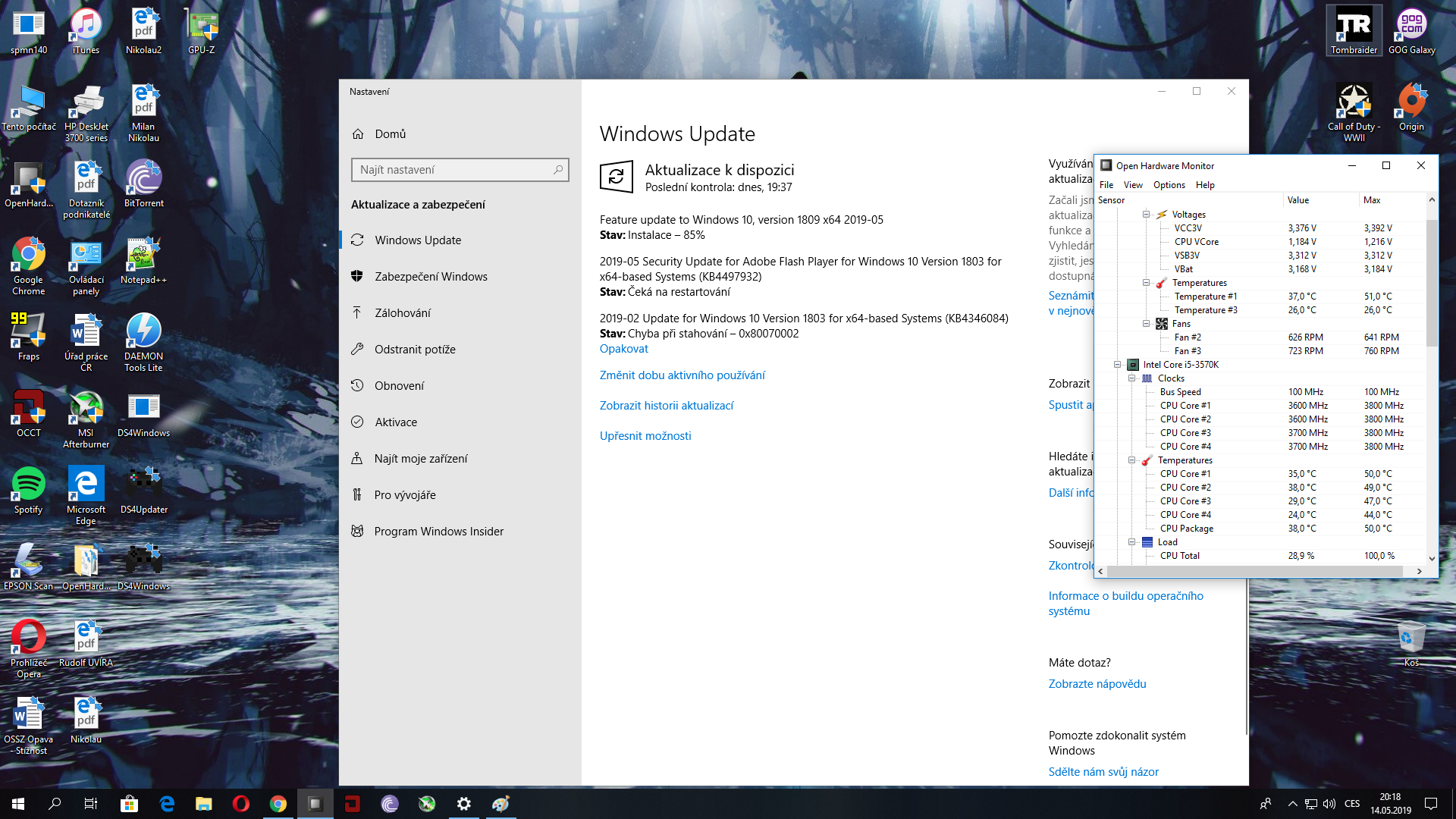
Task: Click the Domů home icon
Action: (x=358, y=133)
